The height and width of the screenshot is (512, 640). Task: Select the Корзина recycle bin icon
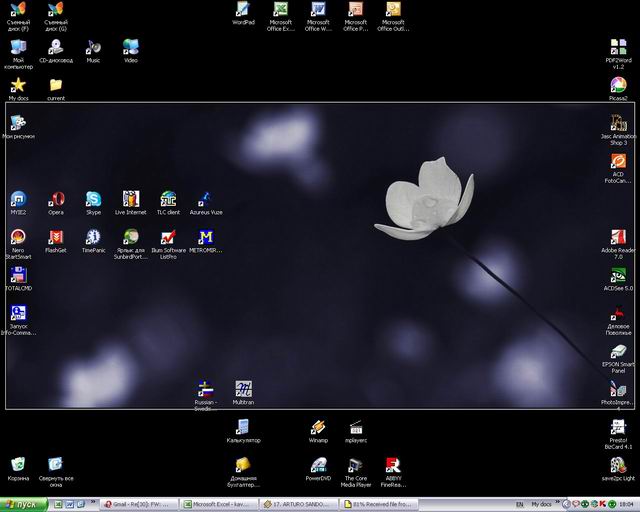(18, 469)
